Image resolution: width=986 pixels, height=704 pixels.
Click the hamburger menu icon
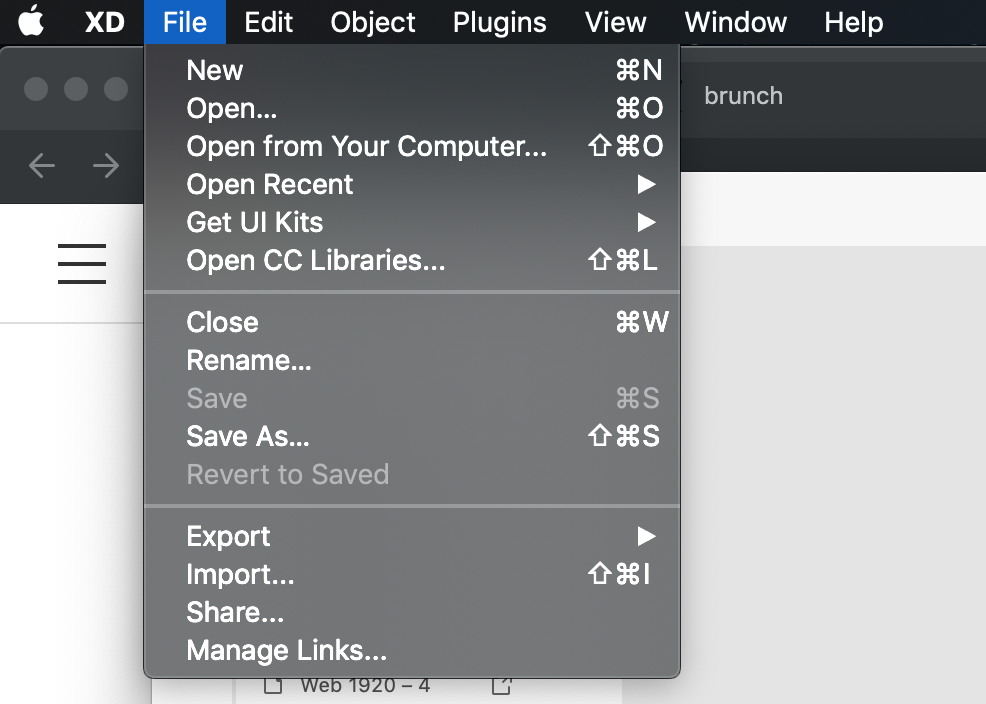click(x=82, y=263)
